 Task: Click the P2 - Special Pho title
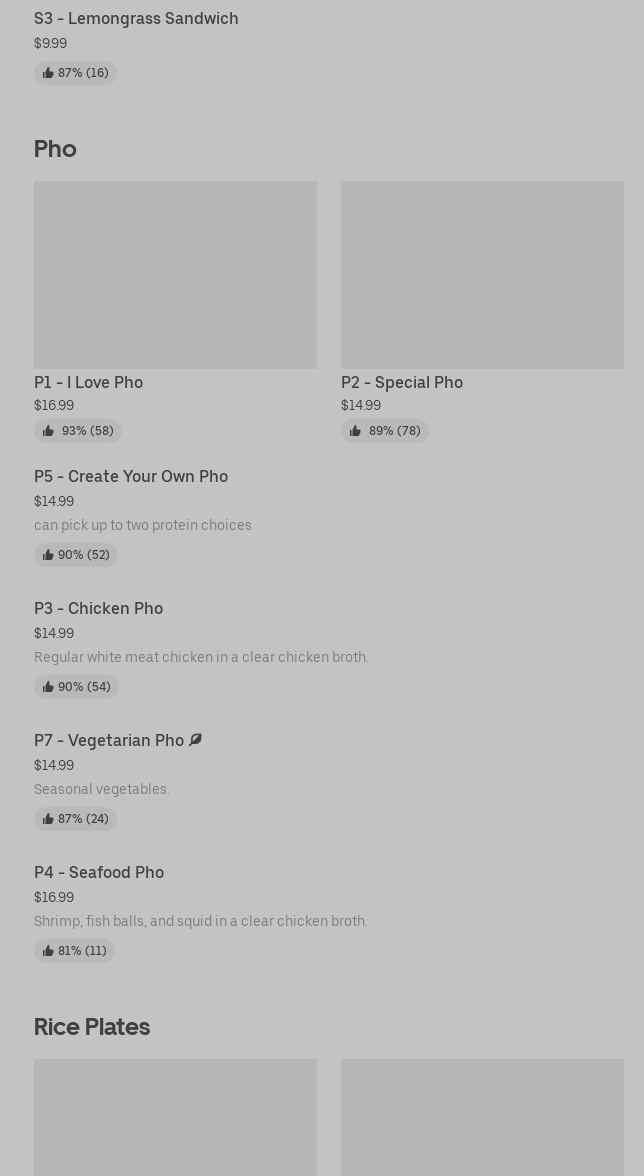click(402, 382)
